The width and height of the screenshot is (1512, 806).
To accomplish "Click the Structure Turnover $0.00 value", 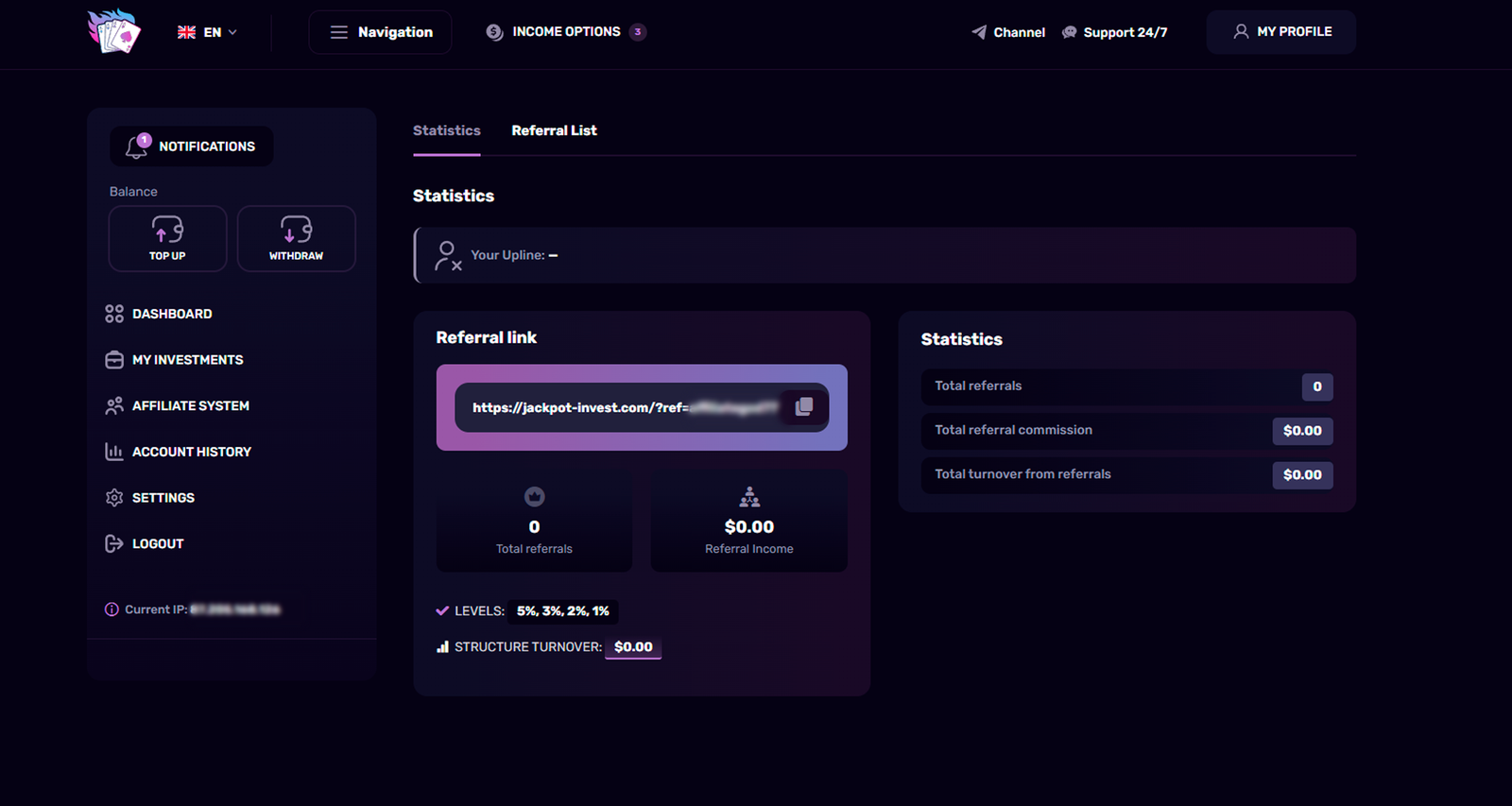I will [x=633, y=647].
